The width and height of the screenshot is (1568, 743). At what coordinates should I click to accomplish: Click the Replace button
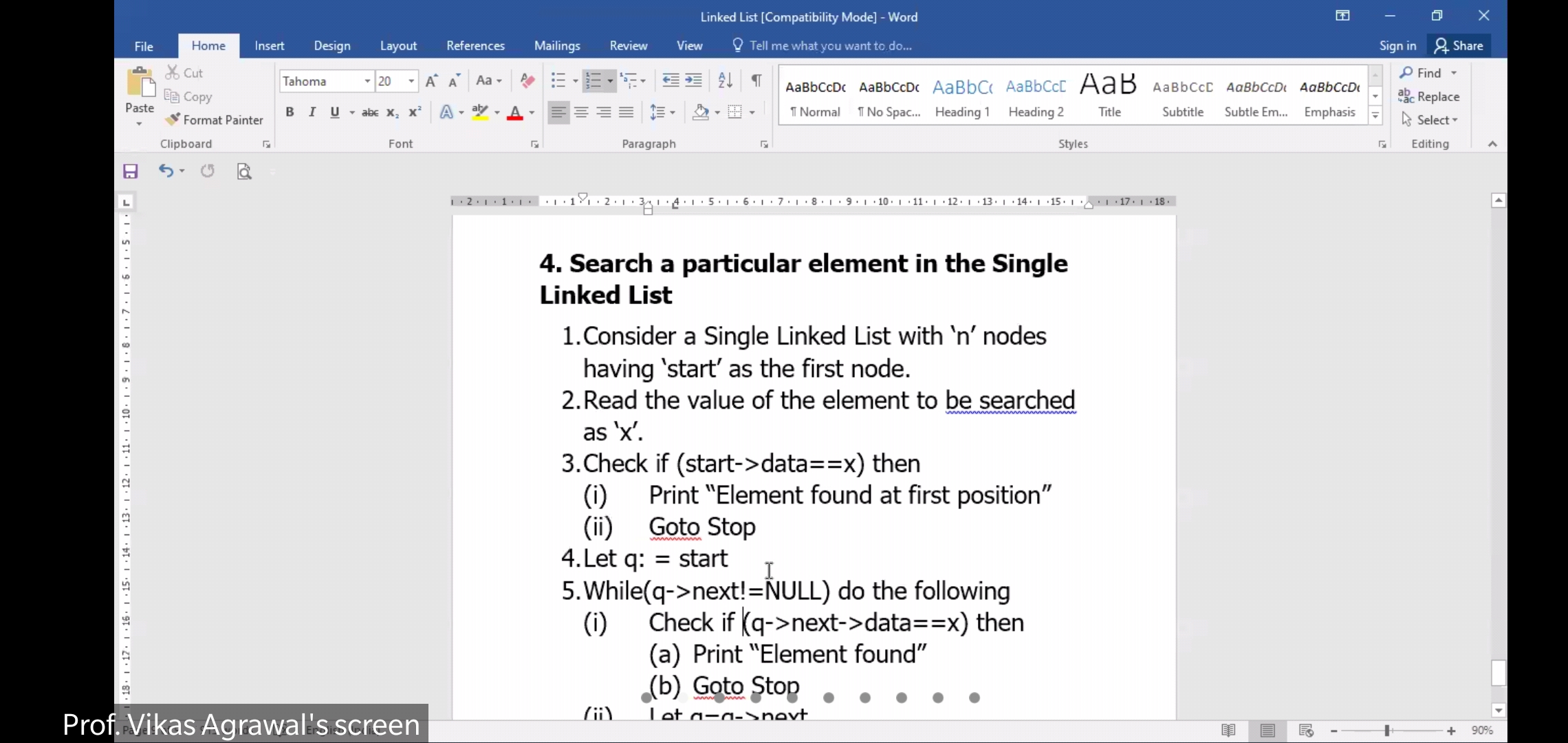pyautogui.click(x=1429, y=96)
